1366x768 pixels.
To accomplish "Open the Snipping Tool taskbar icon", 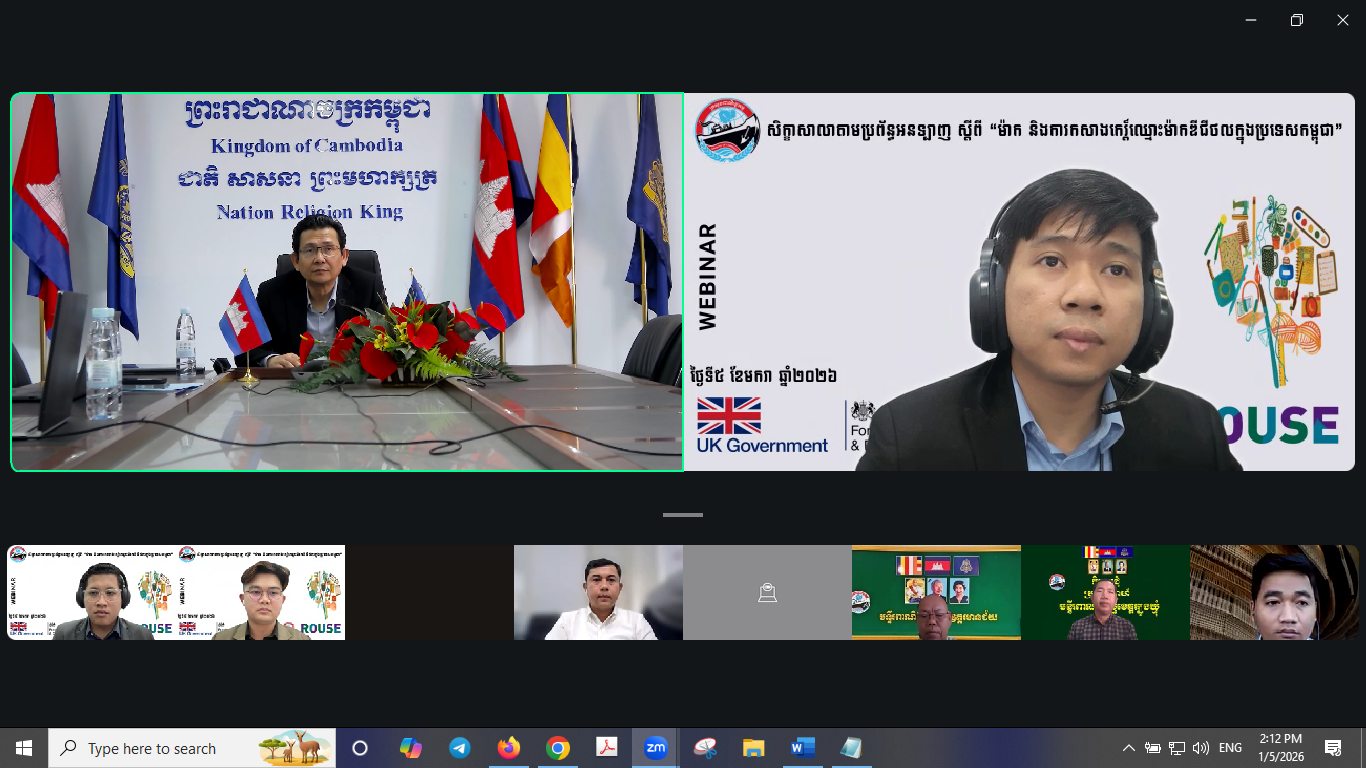I will click(705, 748).
